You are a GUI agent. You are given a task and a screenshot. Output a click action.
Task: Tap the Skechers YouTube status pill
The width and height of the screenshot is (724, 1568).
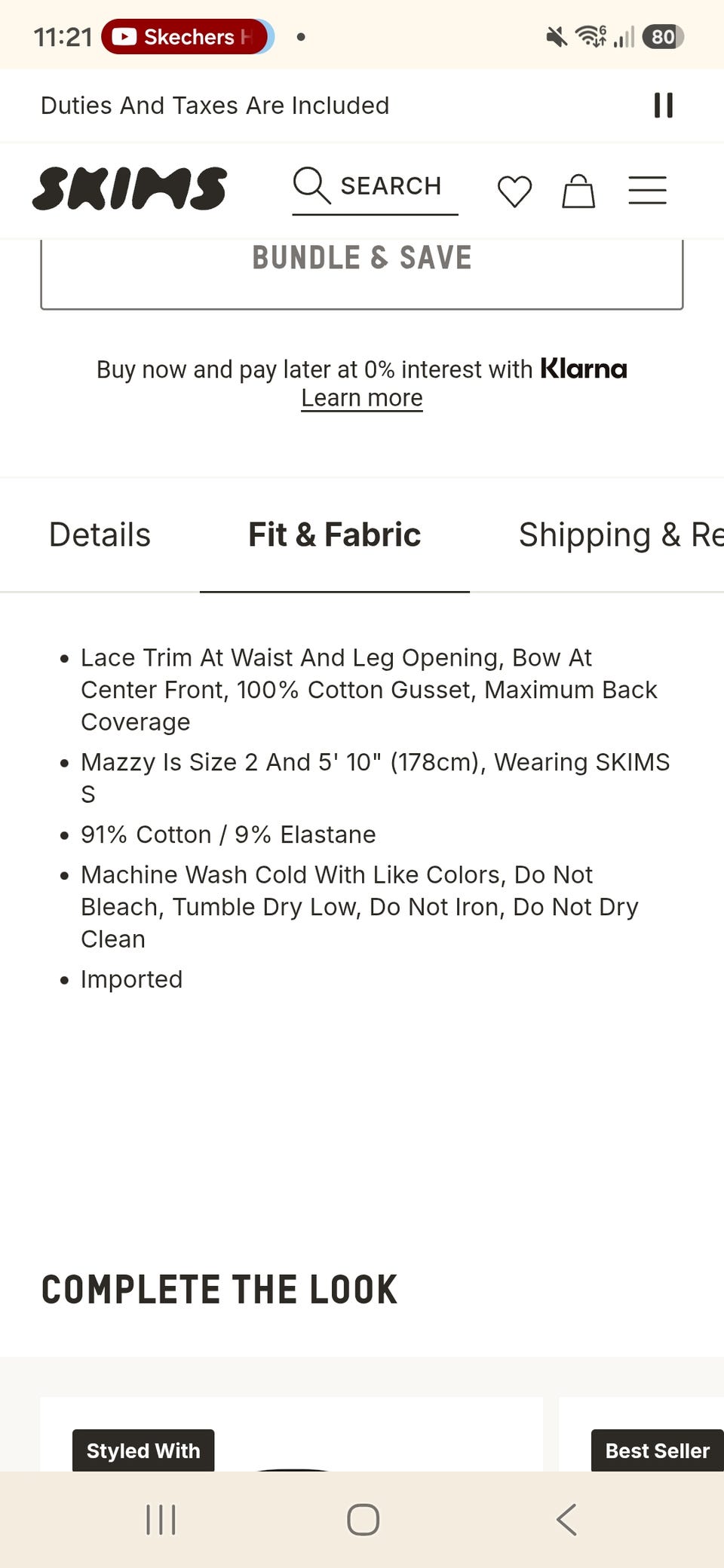(x=188, y=36)
